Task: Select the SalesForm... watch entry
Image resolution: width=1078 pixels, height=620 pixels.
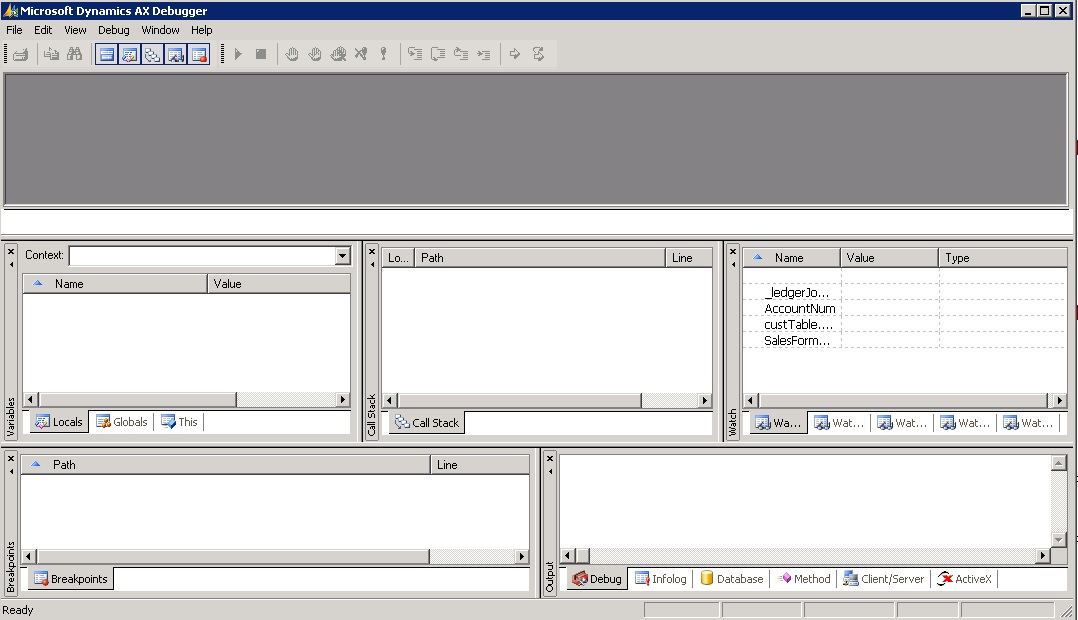Action: pyautogui.click(x=797, y=340)
